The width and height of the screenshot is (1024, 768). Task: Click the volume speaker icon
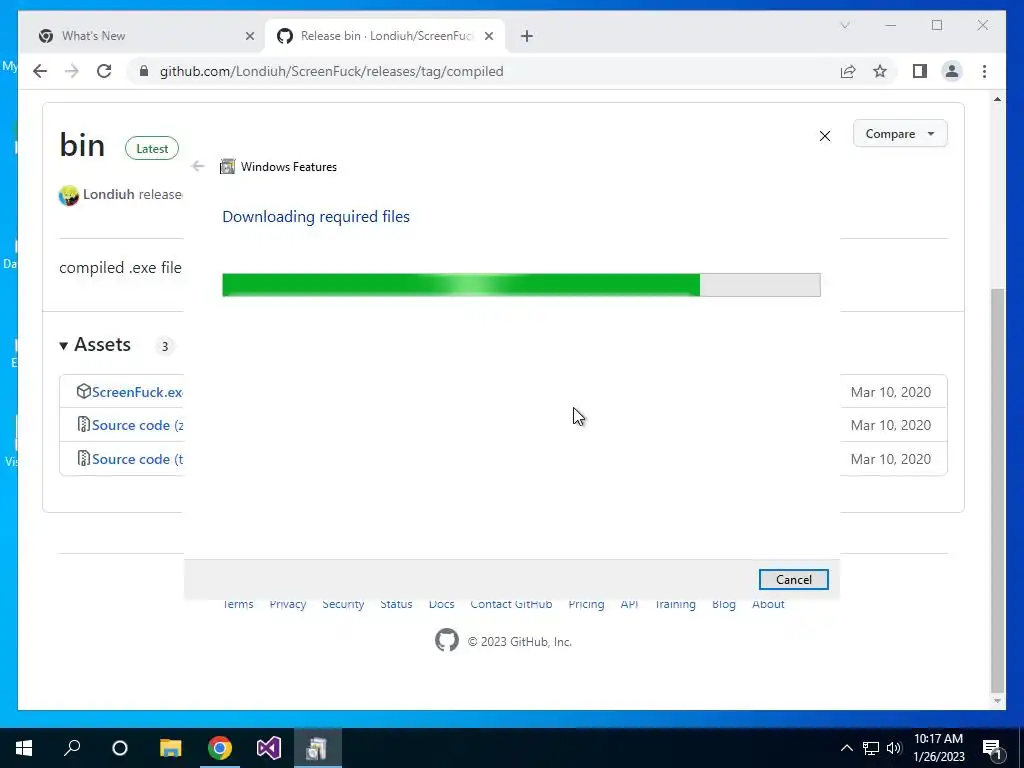click(x=894, y=748)
